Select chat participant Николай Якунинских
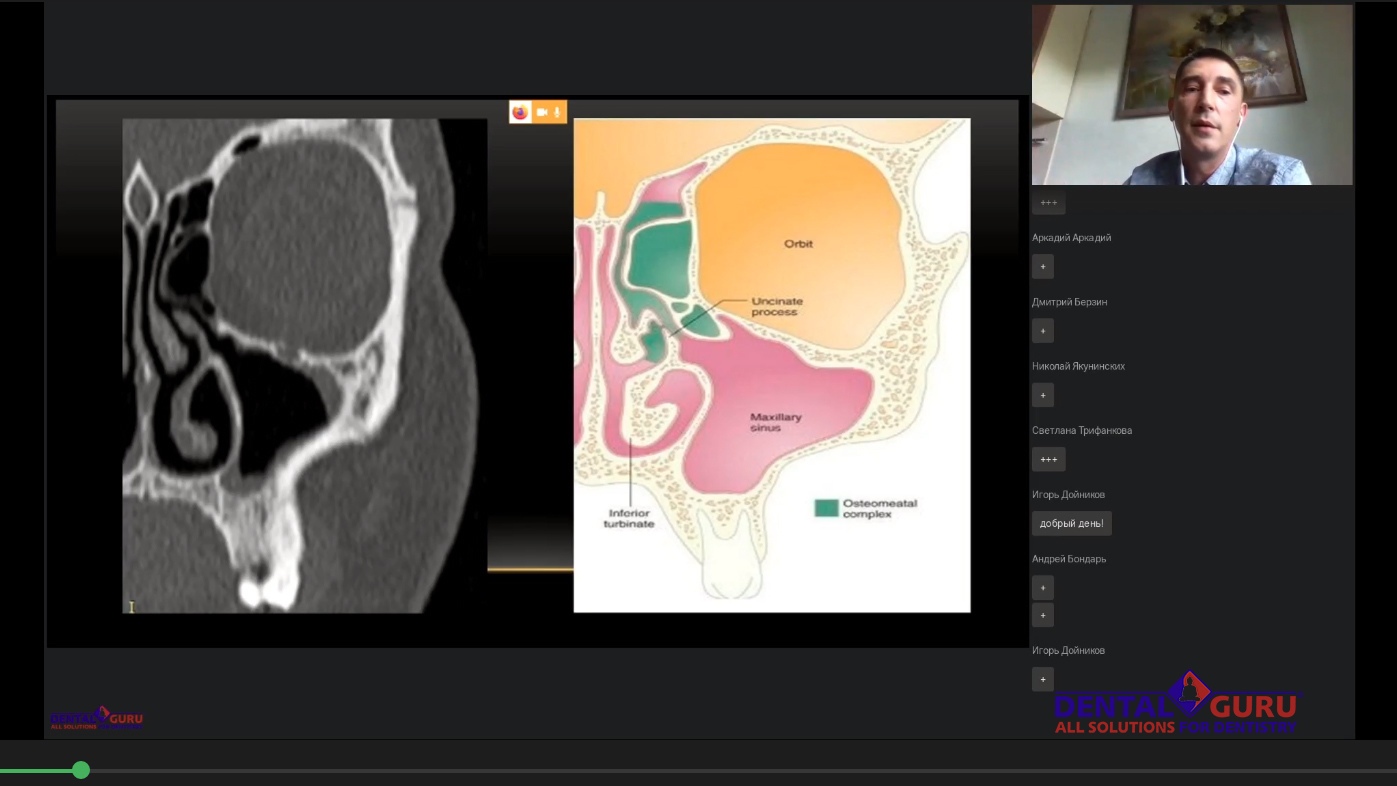 tap(1078, 366)
